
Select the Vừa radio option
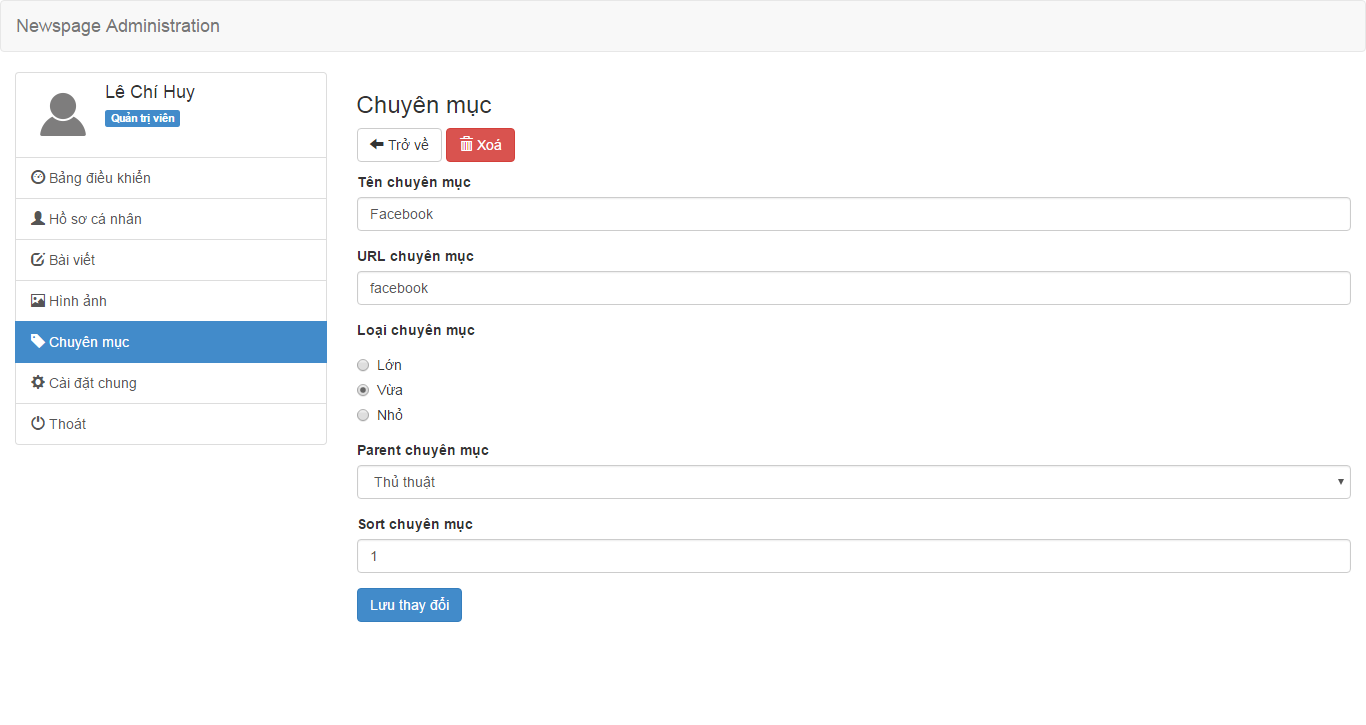click(363, 390)
